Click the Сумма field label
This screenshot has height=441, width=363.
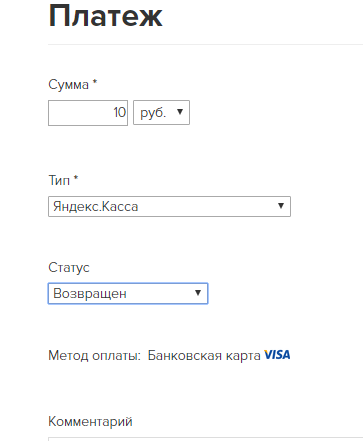(x=68, y=85)
